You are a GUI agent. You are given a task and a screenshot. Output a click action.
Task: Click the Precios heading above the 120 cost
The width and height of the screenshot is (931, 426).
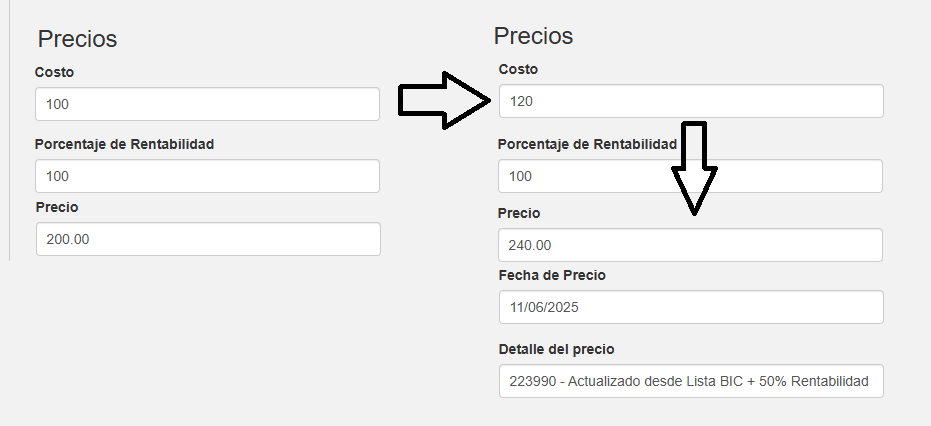(x=533, y=36)
